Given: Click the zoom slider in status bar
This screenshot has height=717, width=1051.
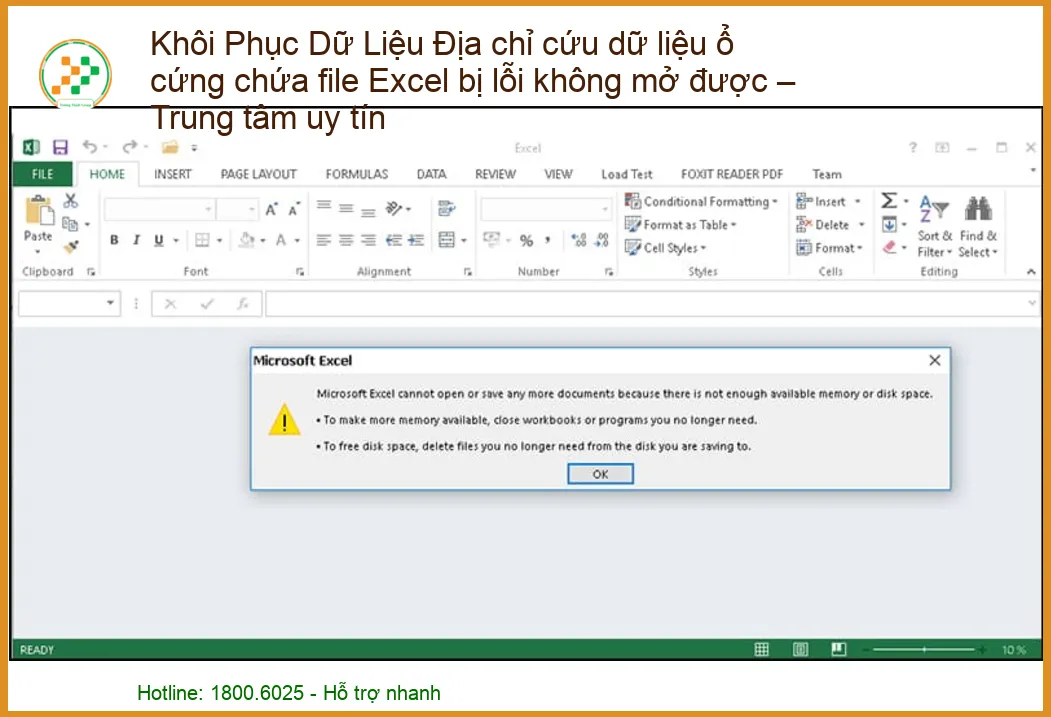Looking at the screenshot, I should pyautogui.click(x=924, y=649).
